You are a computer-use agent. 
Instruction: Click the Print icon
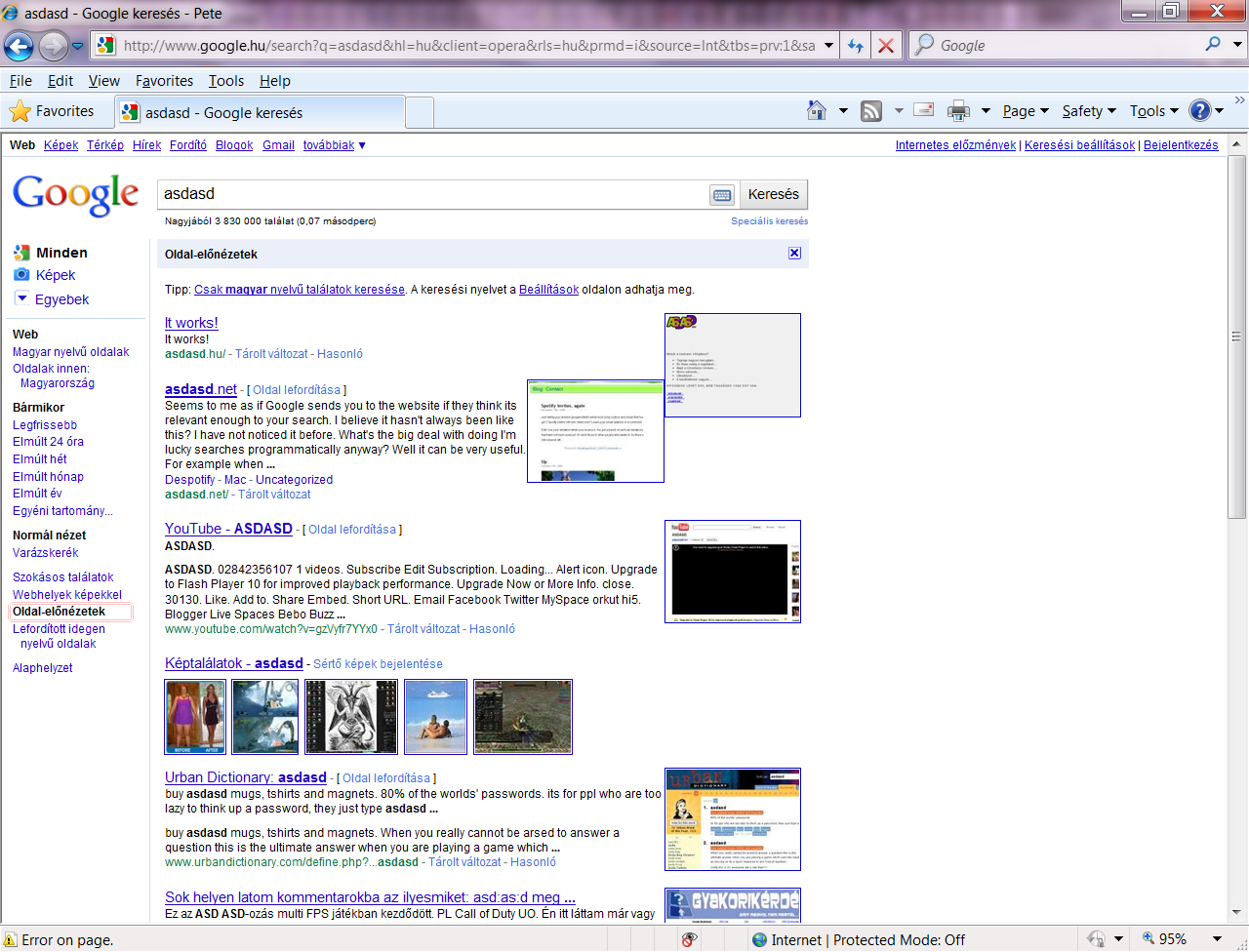pos(959,111)
